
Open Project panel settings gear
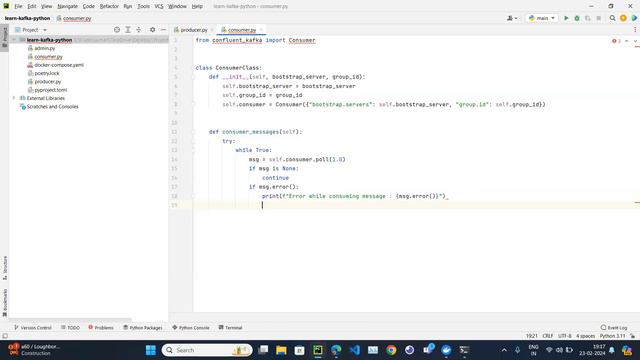point(152,30)
